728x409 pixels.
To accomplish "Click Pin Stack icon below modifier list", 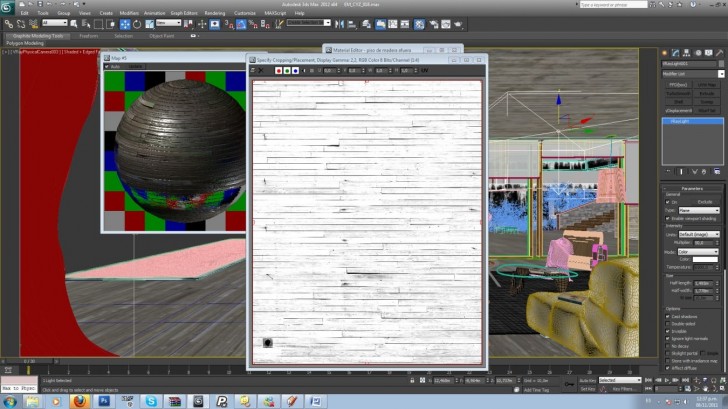I will click(668, 172).
